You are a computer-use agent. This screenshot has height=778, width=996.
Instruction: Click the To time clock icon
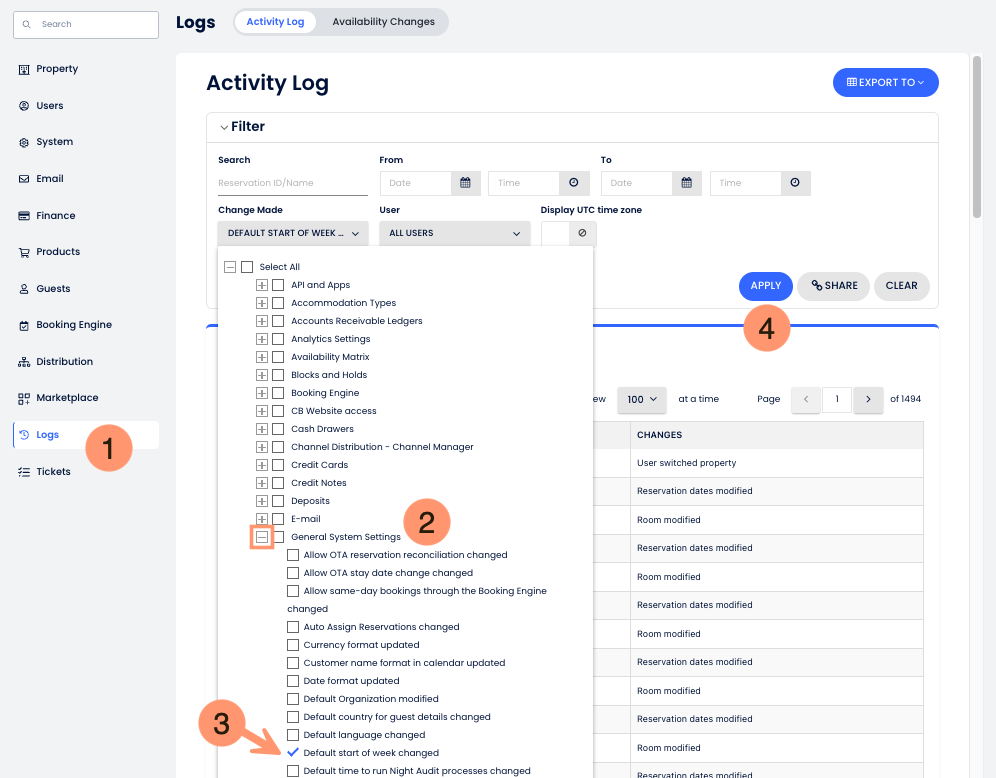(795, 183)
